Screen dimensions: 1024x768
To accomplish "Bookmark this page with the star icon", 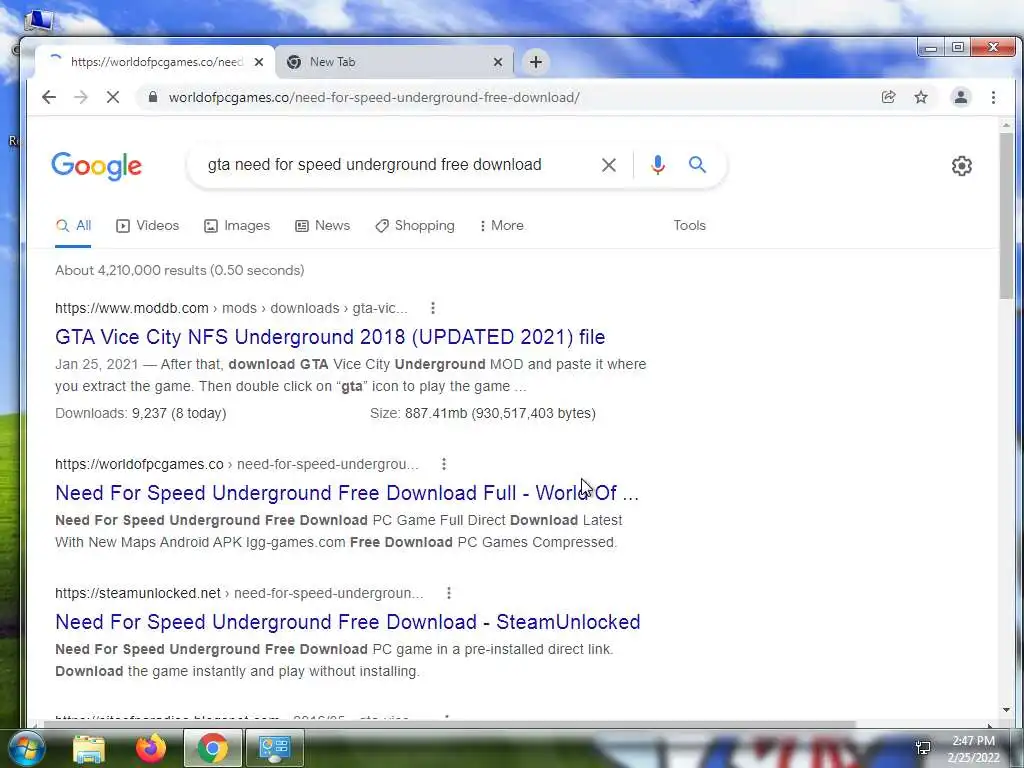I will tap(921, 97).
